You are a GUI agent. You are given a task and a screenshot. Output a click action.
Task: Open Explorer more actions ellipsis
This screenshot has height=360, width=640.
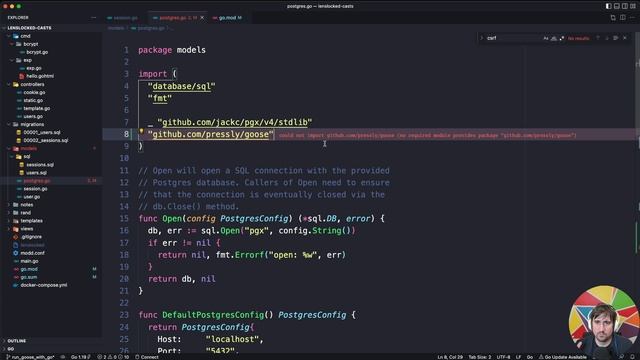pos(93,18)
